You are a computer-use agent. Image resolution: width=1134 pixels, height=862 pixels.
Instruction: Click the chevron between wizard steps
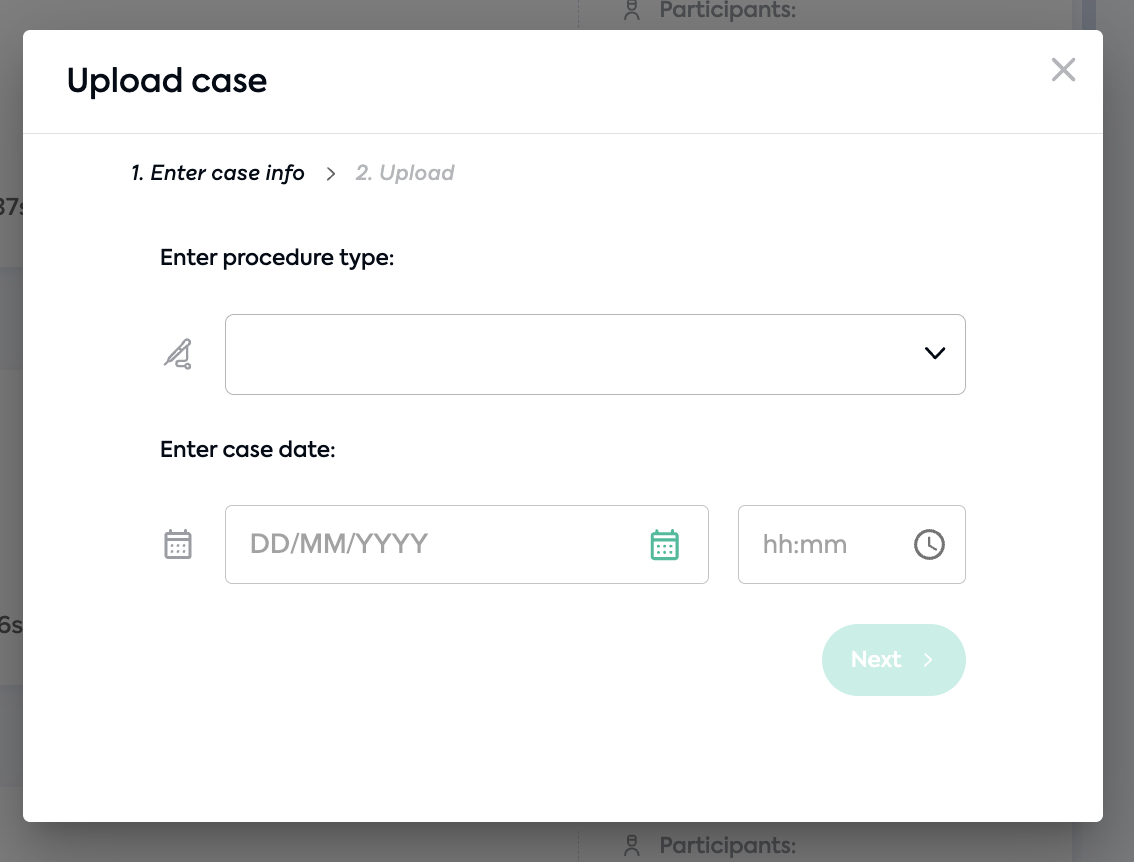(331, 174)
